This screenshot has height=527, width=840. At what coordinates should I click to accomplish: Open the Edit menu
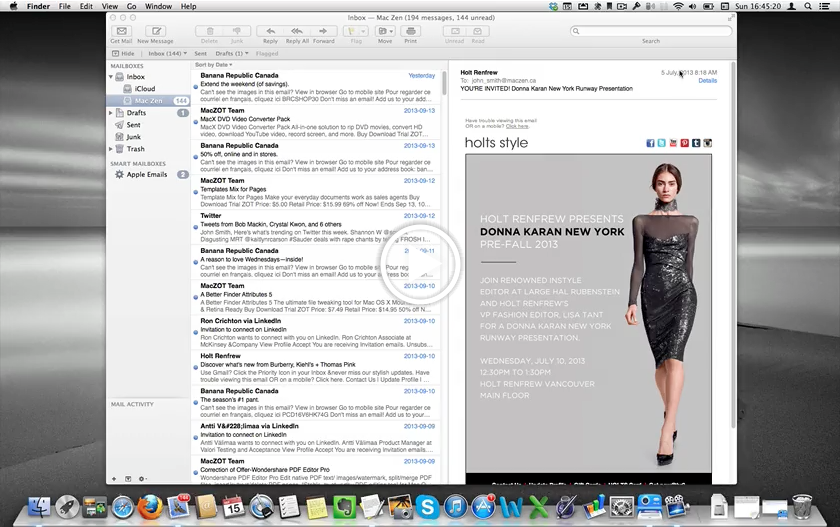[86, 6]
